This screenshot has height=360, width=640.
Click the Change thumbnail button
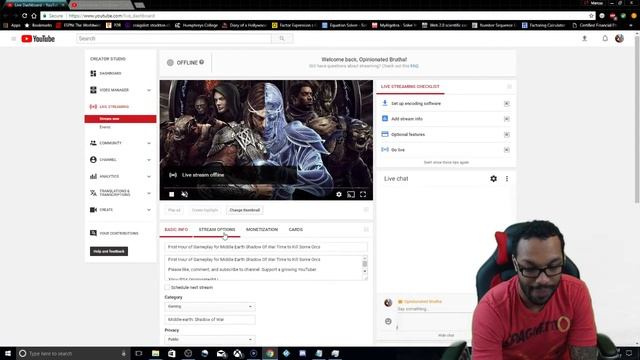[244, 210]
